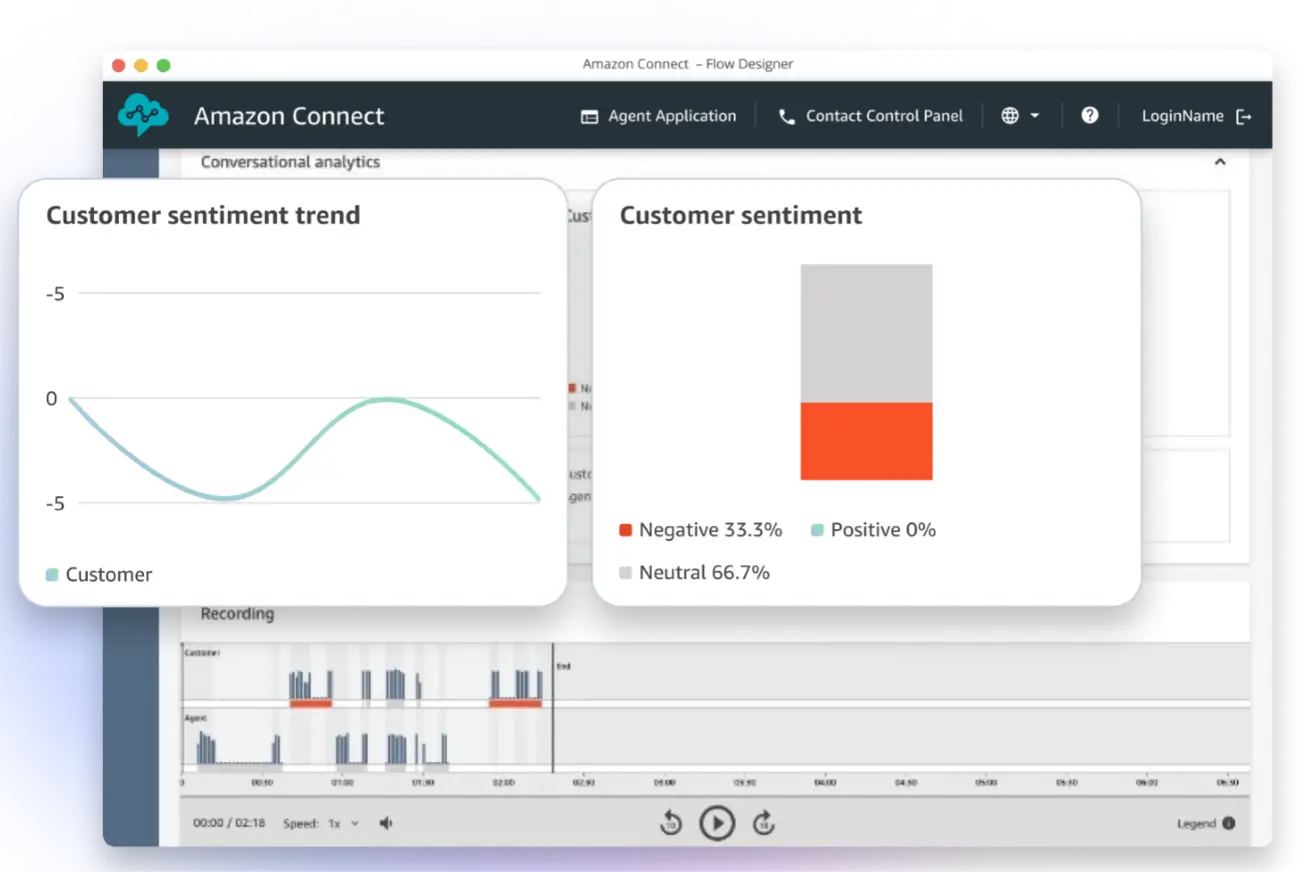Screen dimensions: 1304x872
Task: Click the Amazon Connect cloud logo
Action: [x=143, y=115]
